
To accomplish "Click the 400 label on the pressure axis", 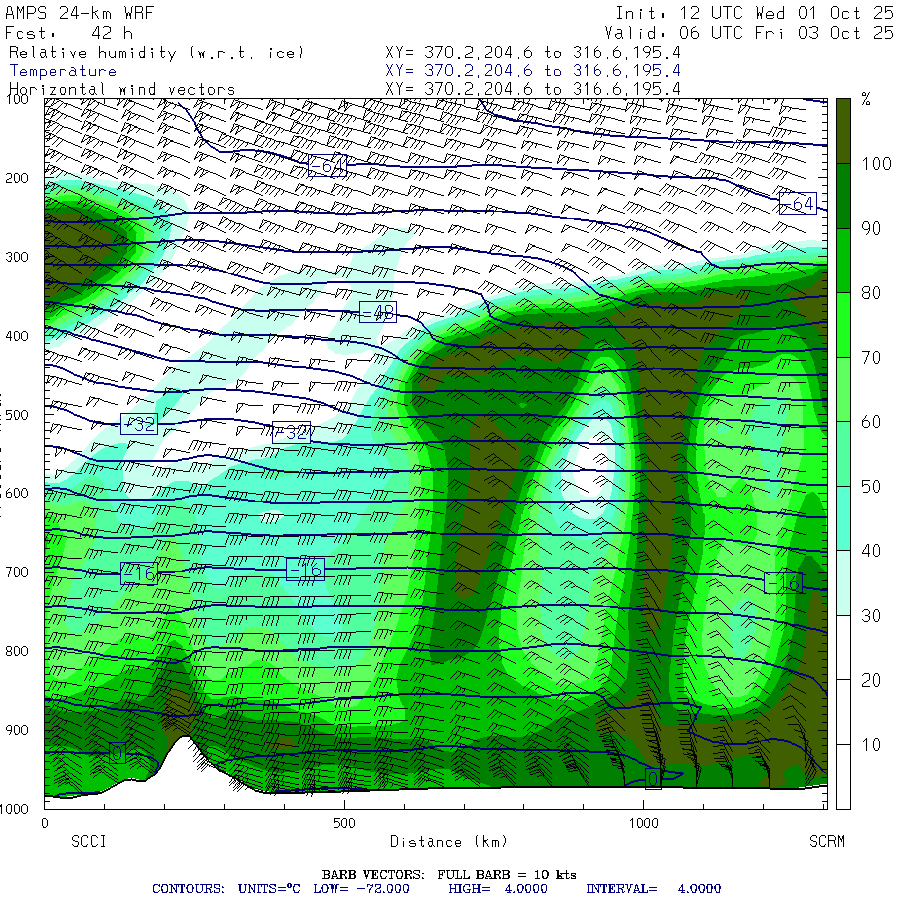I will click(x=17, y=336).
